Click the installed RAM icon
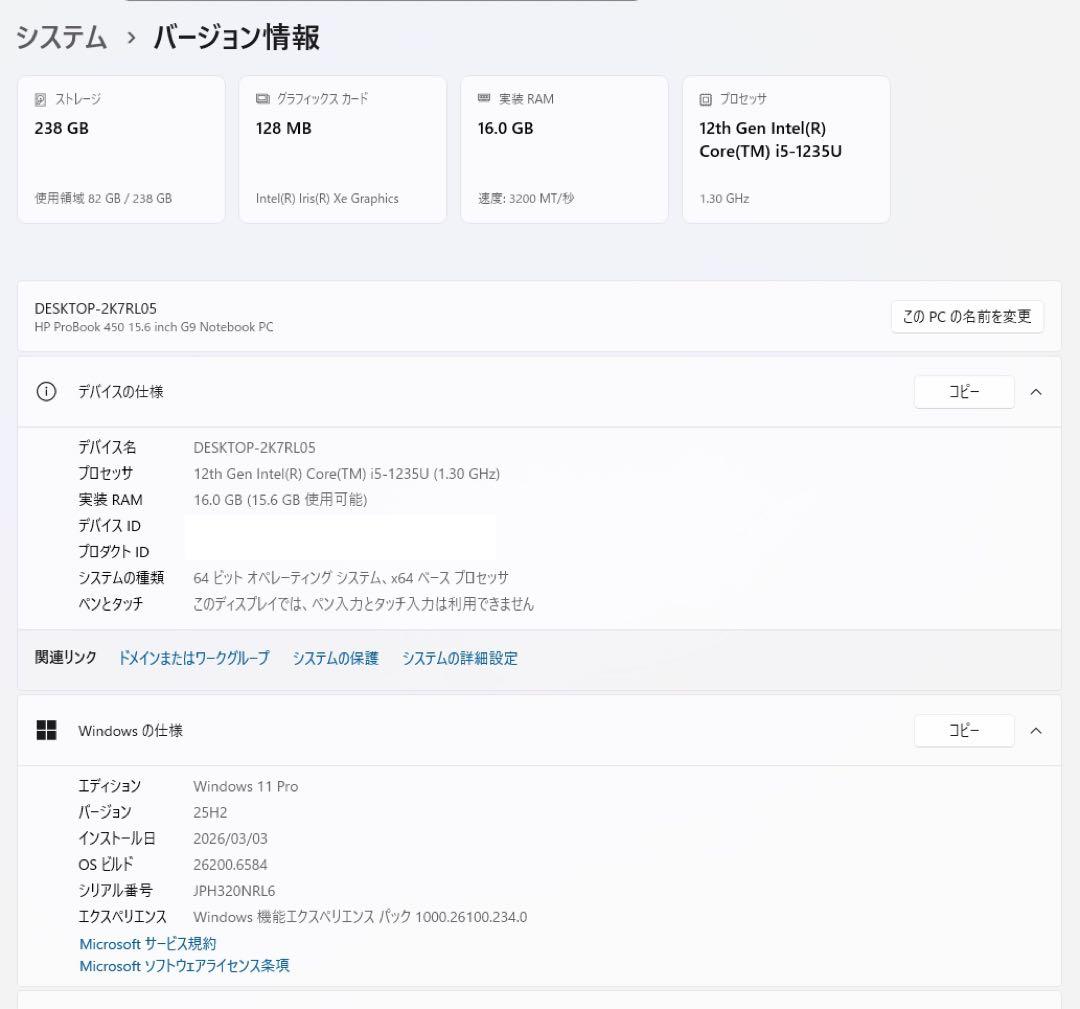The width and height of the screenshot is (1080, 1009). coord(484,99)
